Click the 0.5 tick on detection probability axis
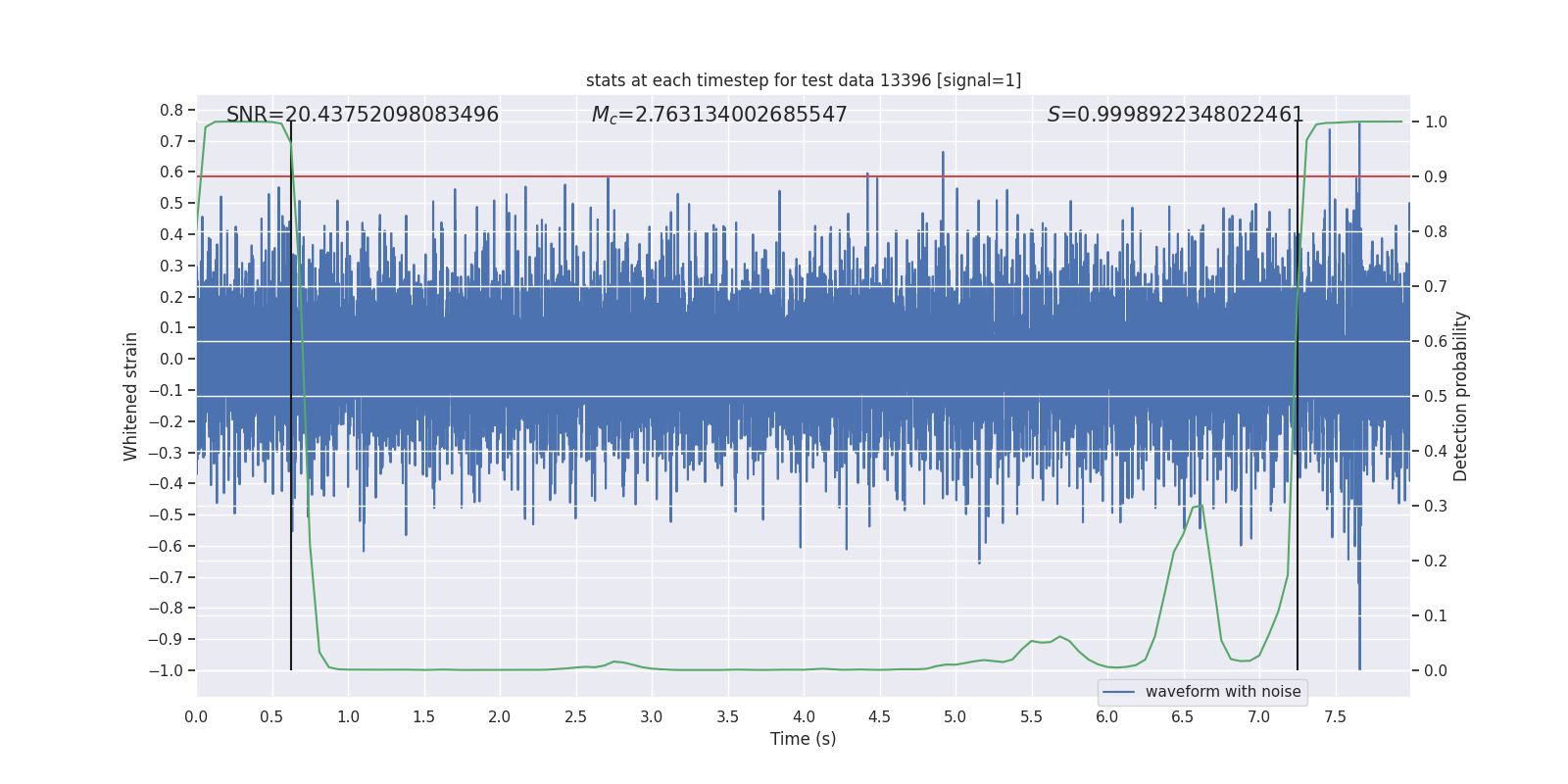This screenshot has height=784, width=1568. 1436,396
